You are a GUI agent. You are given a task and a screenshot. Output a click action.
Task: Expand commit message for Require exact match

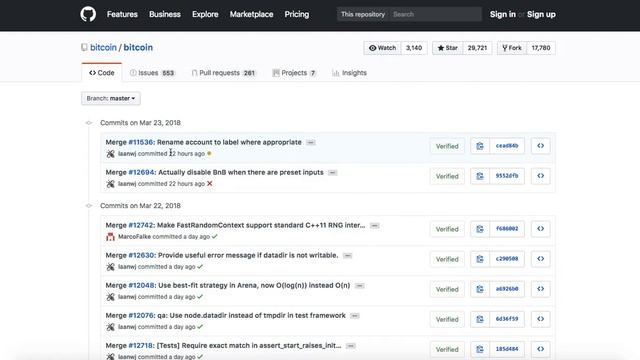pos(350,346)
